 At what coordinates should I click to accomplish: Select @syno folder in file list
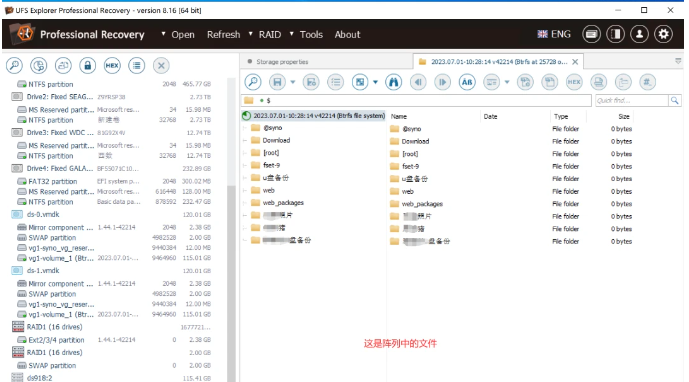coord(411,129)
